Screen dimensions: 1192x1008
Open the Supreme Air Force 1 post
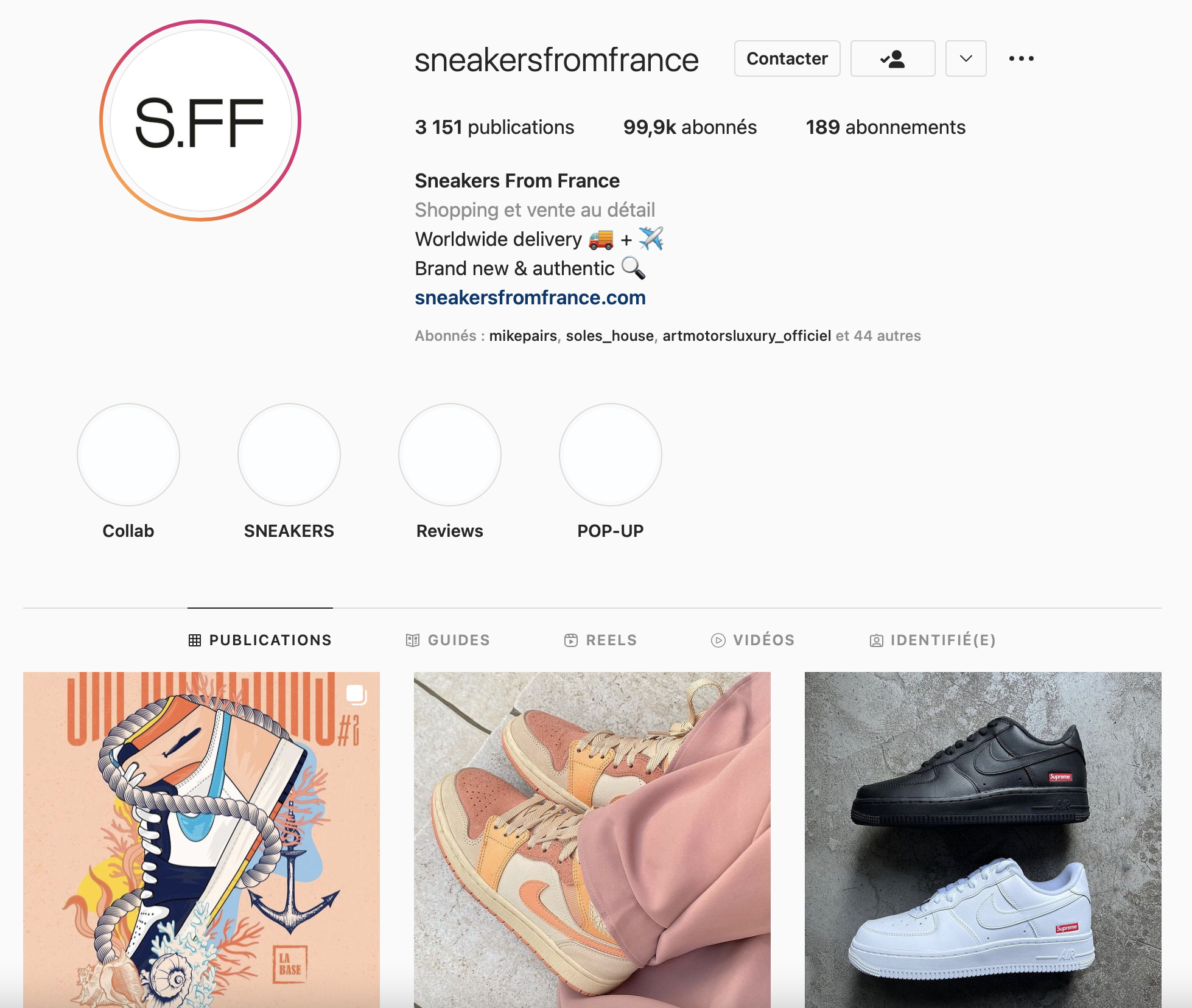click(983, 839)
